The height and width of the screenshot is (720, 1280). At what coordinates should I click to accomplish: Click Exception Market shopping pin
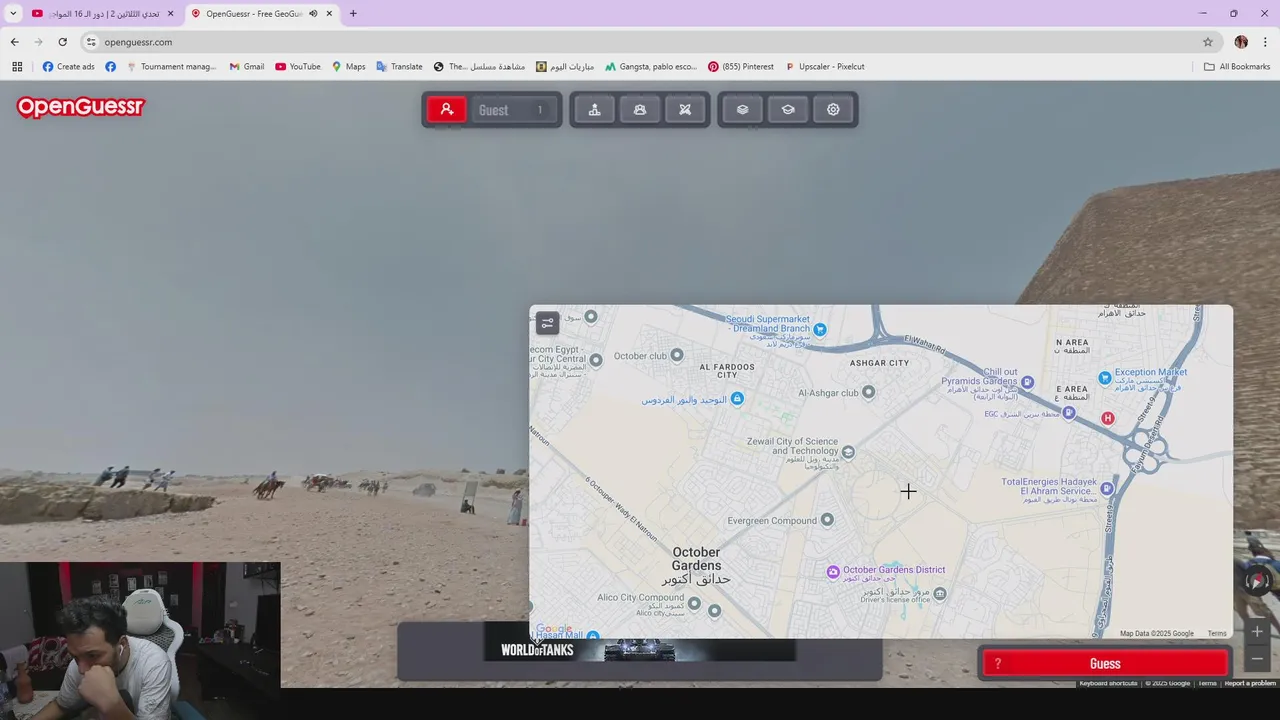pyautogui.click(x=1105, y=378)
